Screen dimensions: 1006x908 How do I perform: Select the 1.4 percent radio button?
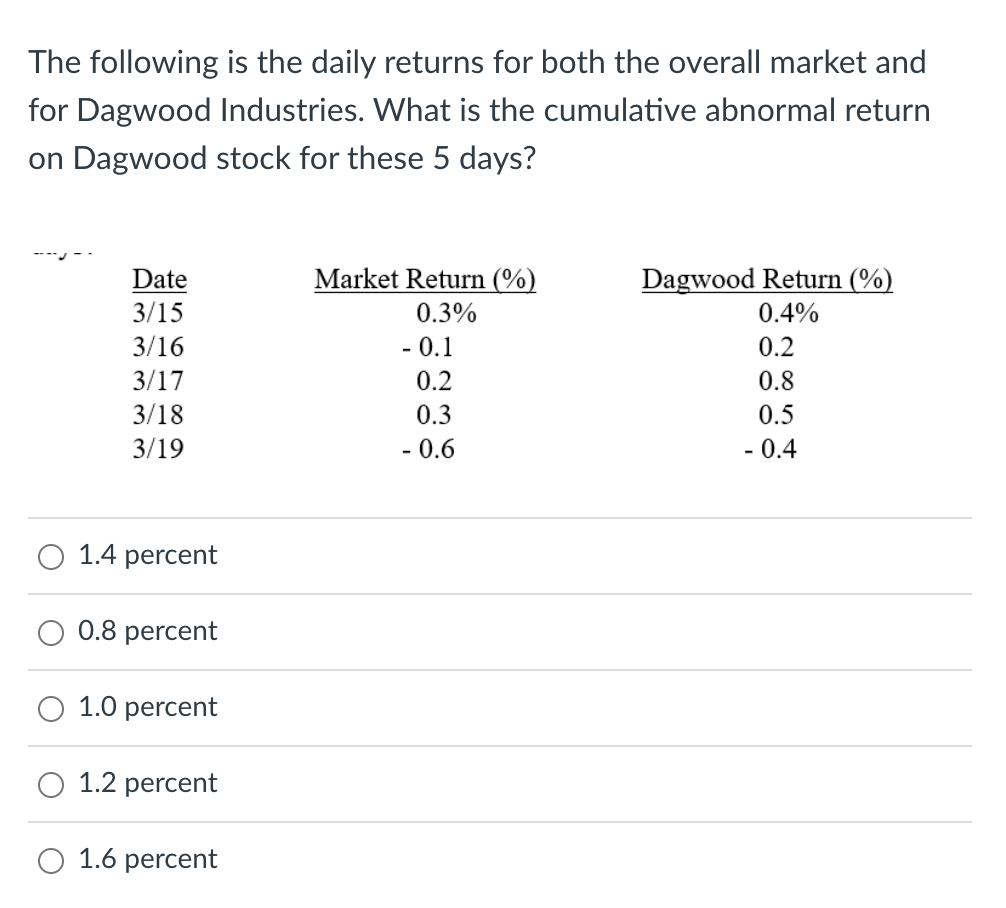click(50, 556)
